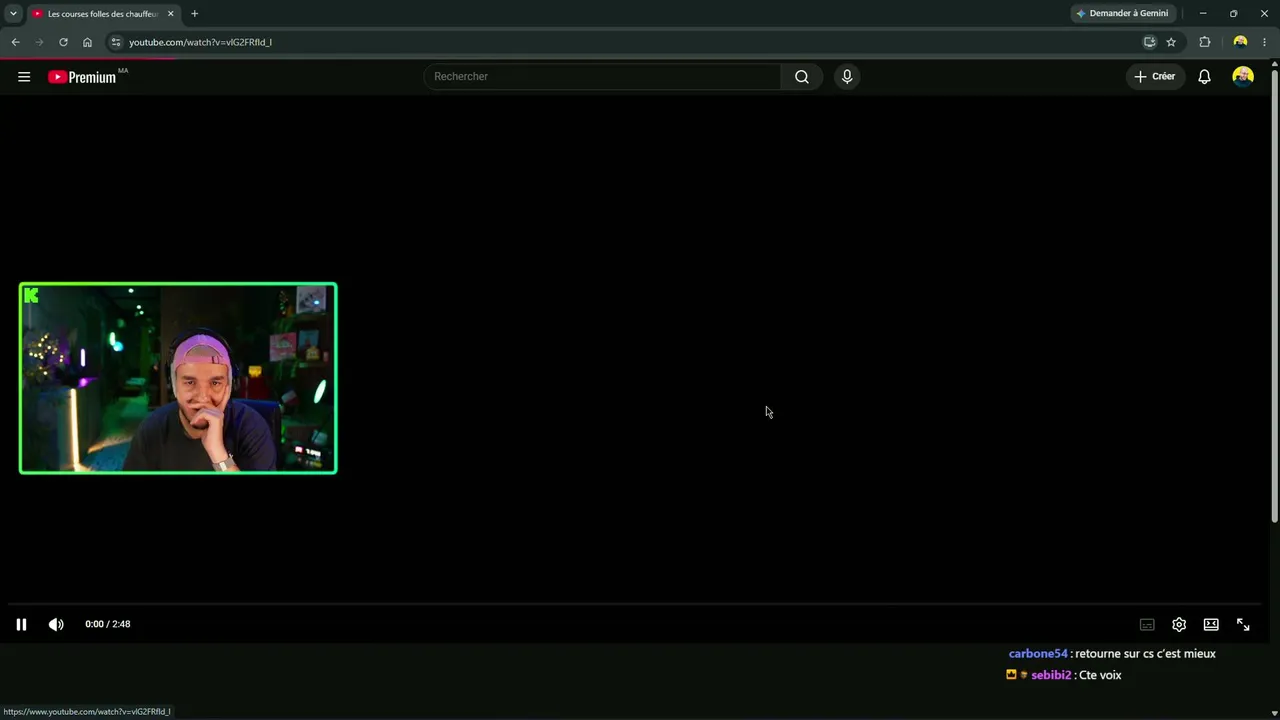Open the YouTube hamburger guide menu
Viewport: 1280px width, 720px height.
(x=24, y=77)
